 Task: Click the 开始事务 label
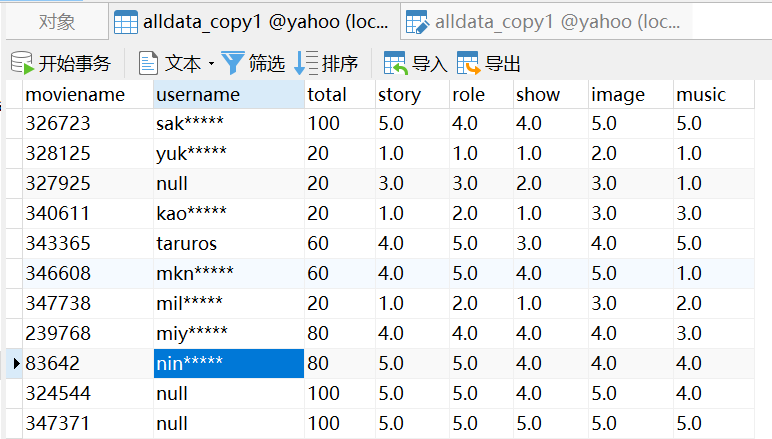(x=75, y=63)
